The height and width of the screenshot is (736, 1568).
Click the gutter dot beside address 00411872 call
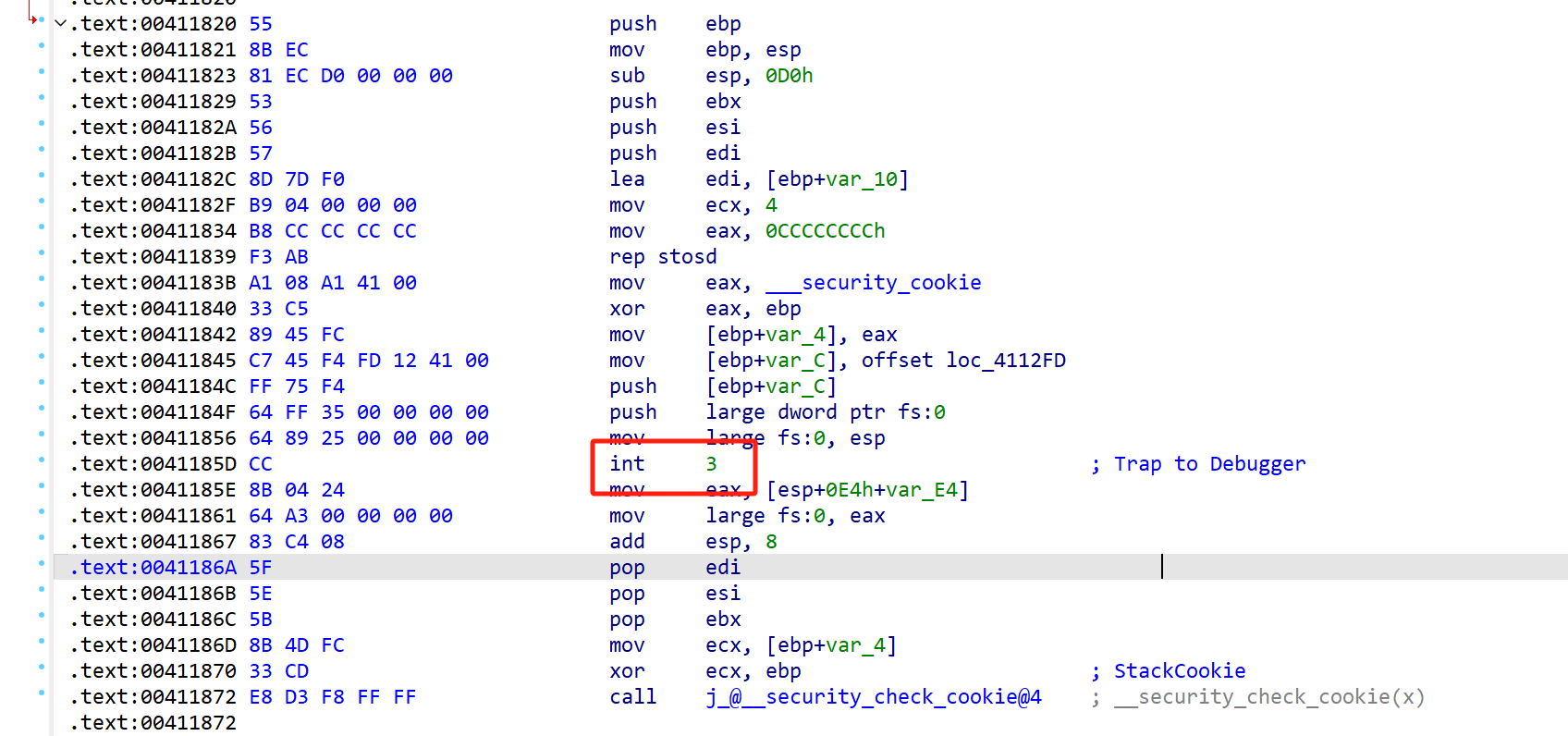pos(42,693)
